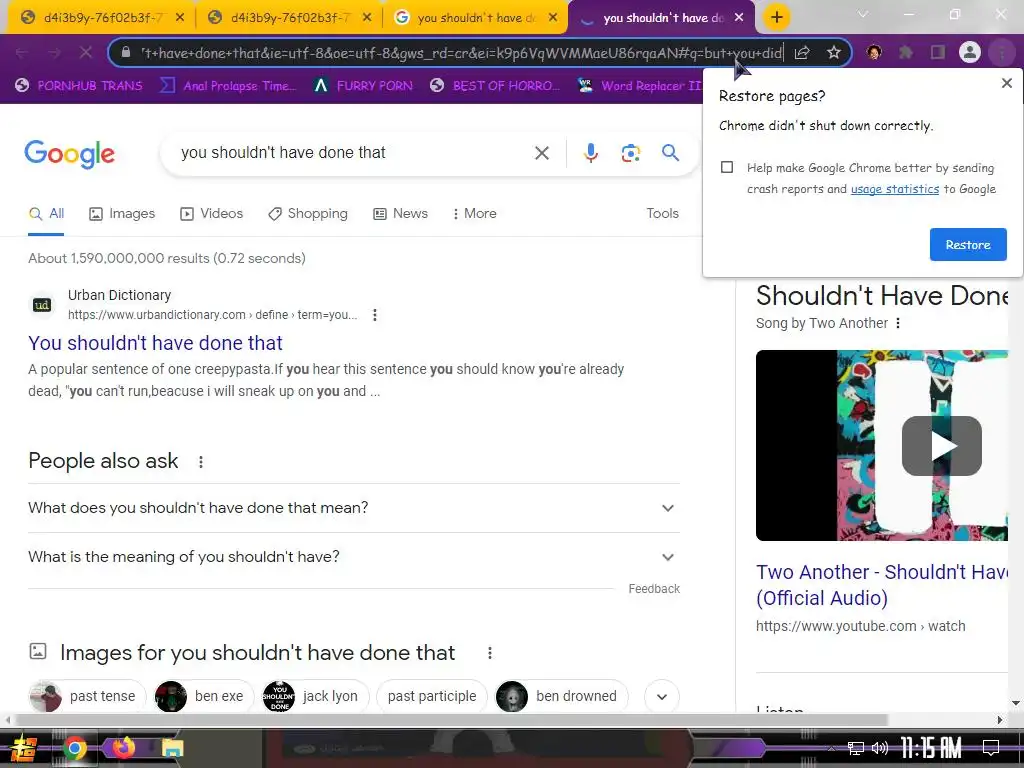Expand more image filter chips
Viewport: 1024px width, 768px height.
[662, 697]
